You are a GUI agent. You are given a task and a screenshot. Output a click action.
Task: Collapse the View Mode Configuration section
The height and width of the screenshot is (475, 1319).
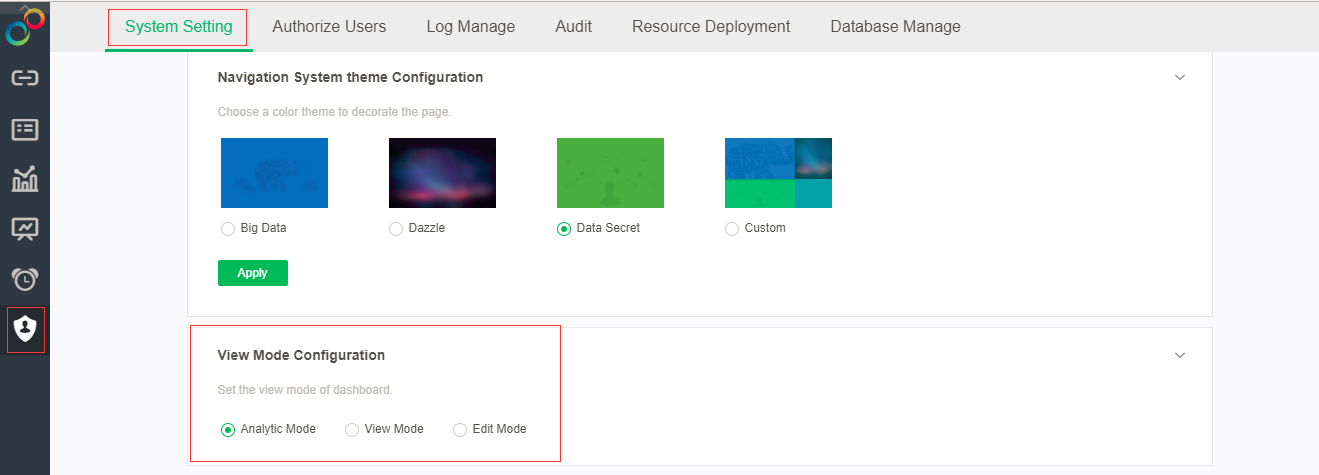point(1180,356)
